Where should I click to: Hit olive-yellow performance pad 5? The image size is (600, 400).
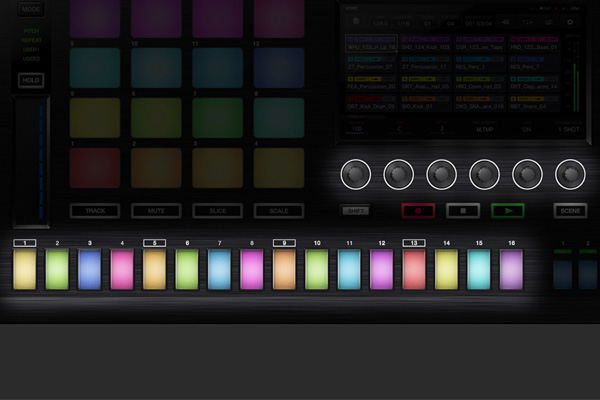pos(95,118)
